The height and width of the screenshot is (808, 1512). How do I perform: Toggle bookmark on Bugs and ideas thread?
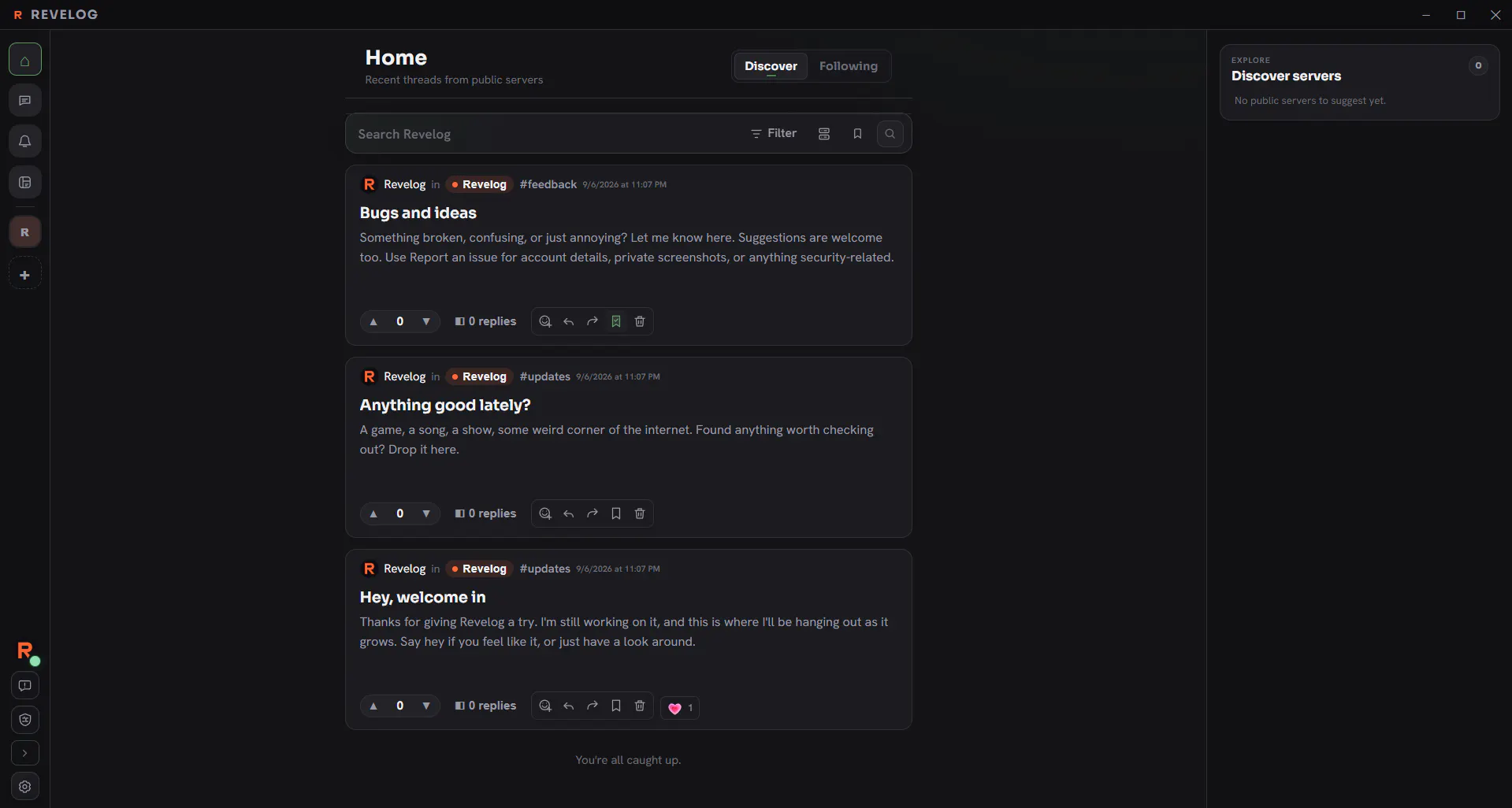(616, 321)
